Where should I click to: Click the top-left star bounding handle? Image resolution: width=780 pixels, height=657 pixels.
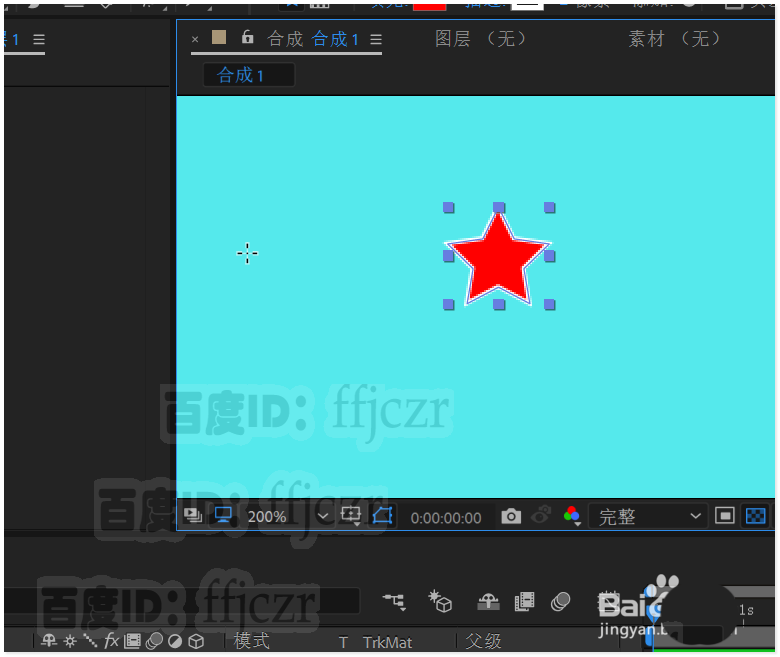pyautogui.click(x=448, y=207)
